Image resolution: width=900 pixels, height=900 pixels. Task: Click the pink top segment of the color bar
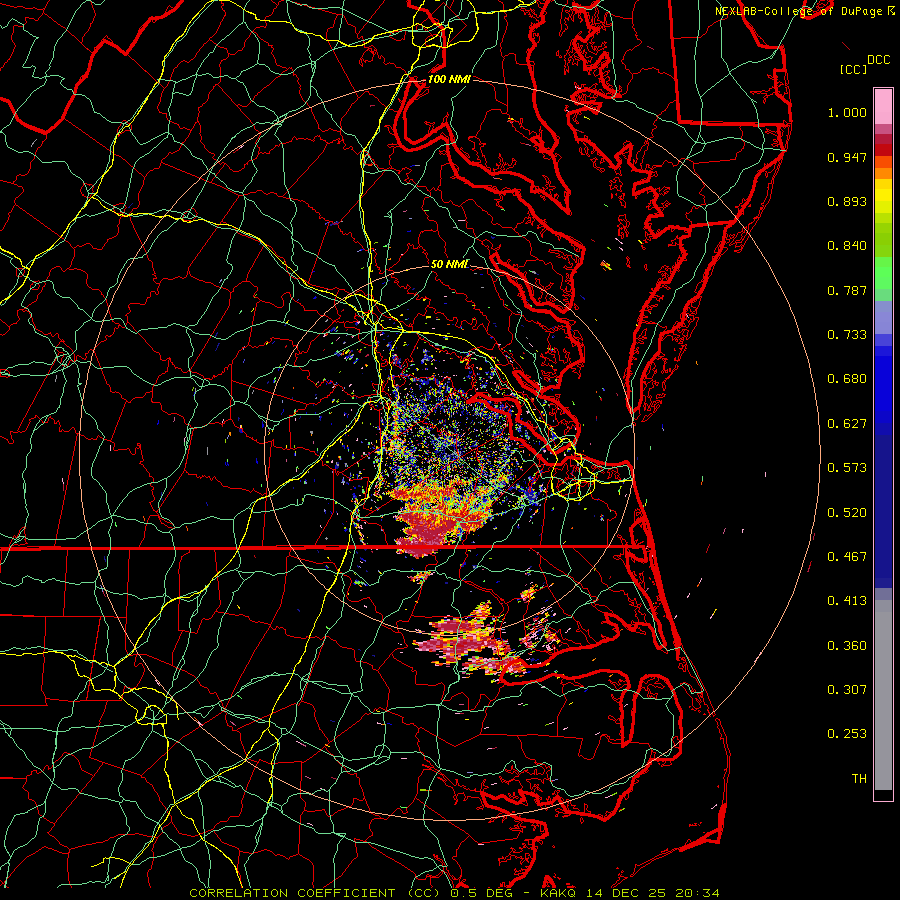click(x=883, y=107)
